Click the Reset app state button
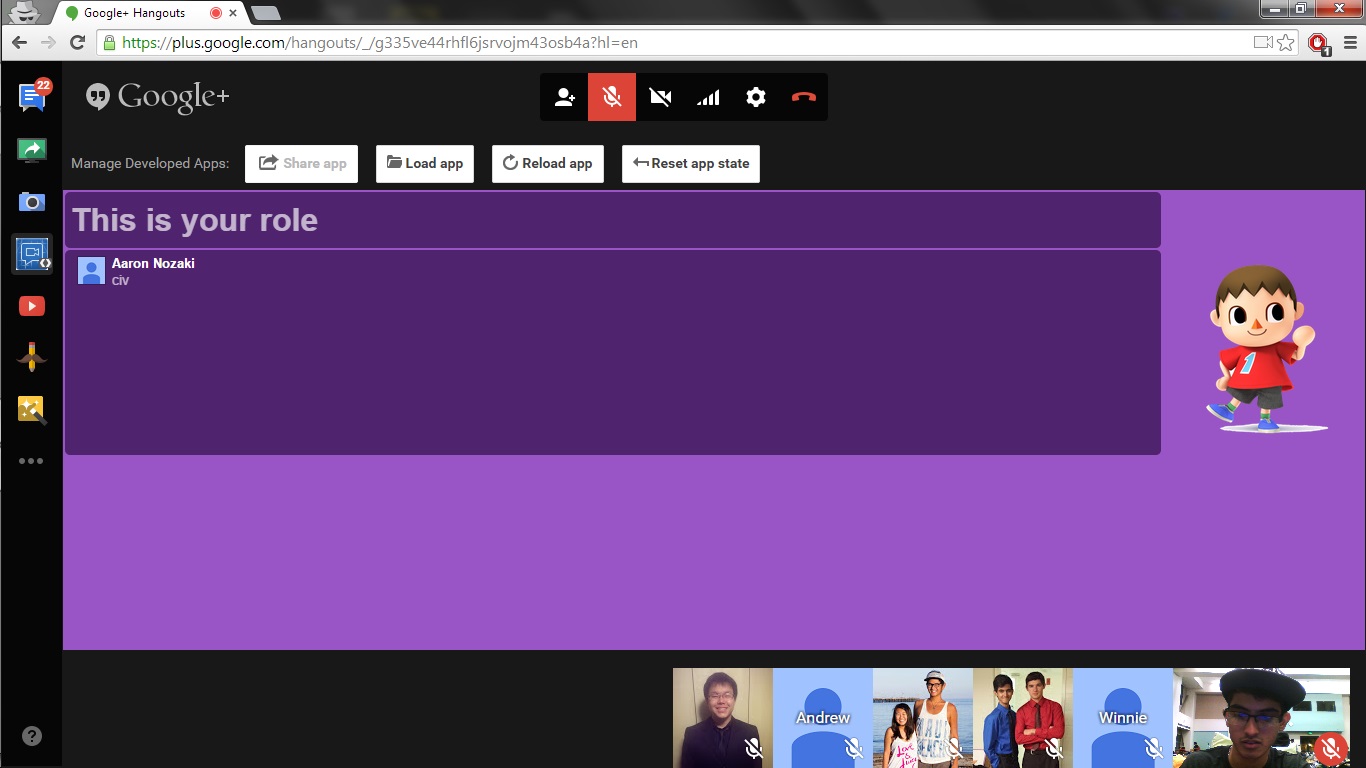 691,164
